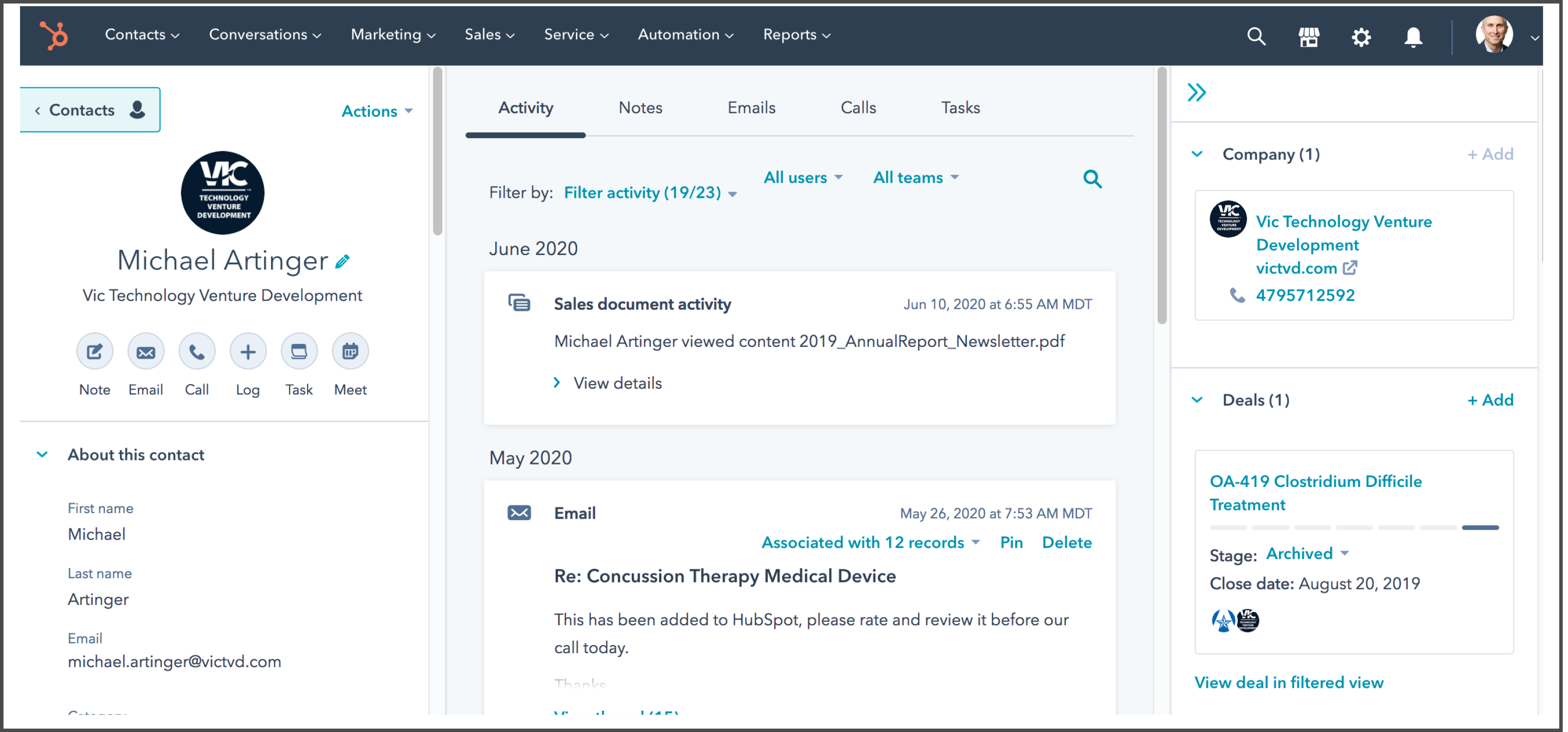Go back to Contacts list
Image resolution: width=1568 pixels, height=732 pixels.
coord(90,109)
